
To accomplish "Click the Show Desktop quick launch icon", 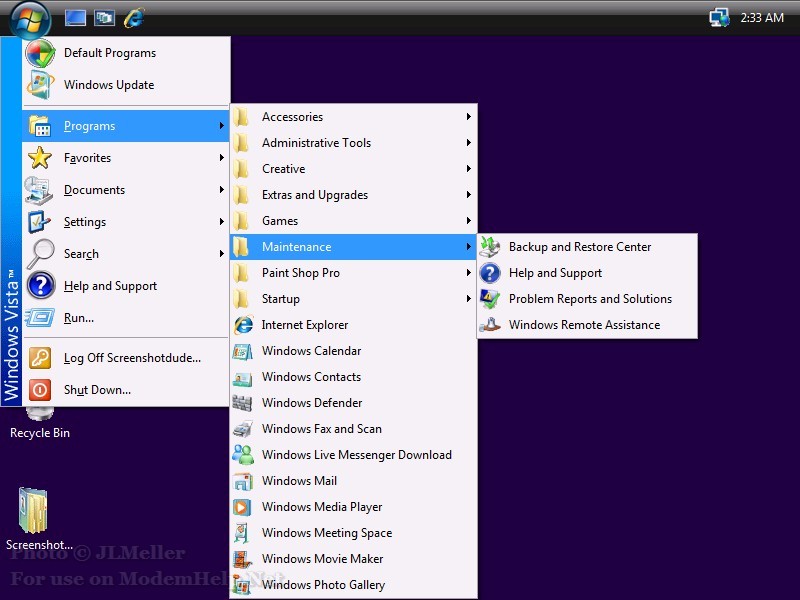I will click(75, 17).
